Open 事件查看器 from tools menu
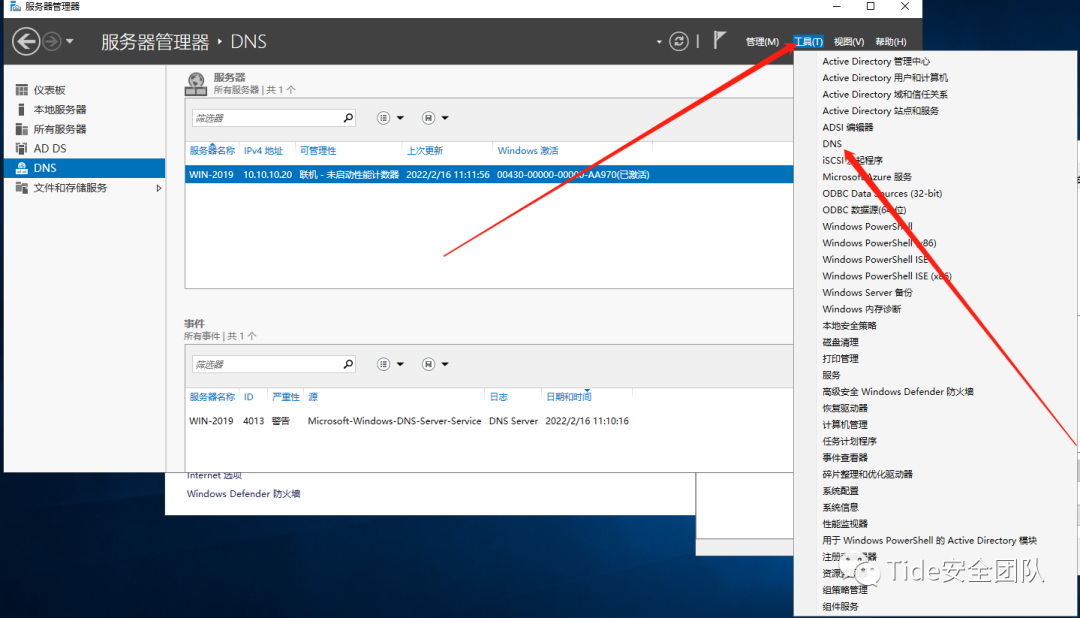Viewport: 1080px width, 618px height. pyautogui.click(x=844, y=458)
